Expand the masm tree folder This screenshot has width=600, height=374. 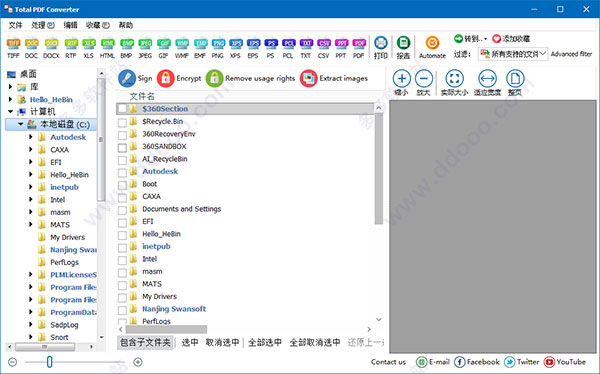tap(31, 212)
